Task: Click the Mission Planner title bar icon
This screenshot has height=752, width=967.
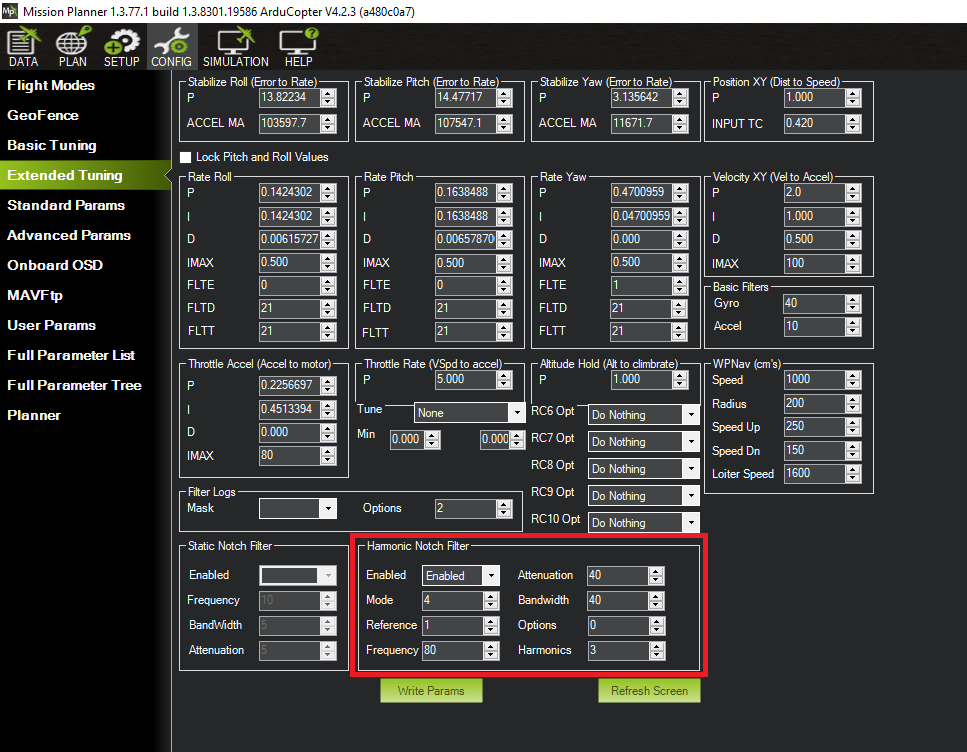Action: click(x=10, y=11)
